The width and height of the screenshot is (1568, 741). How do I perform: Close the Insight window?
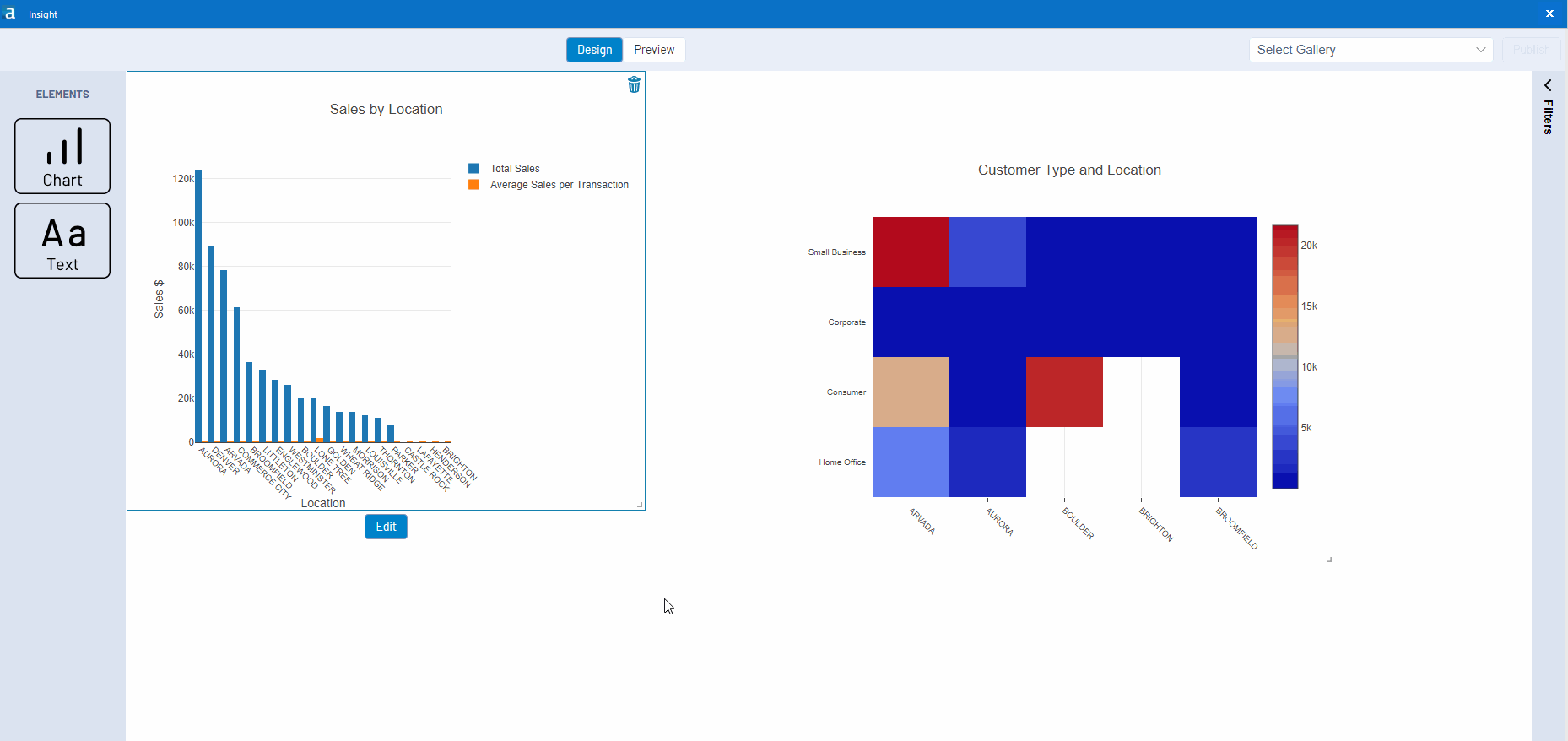pos(1549,14)
